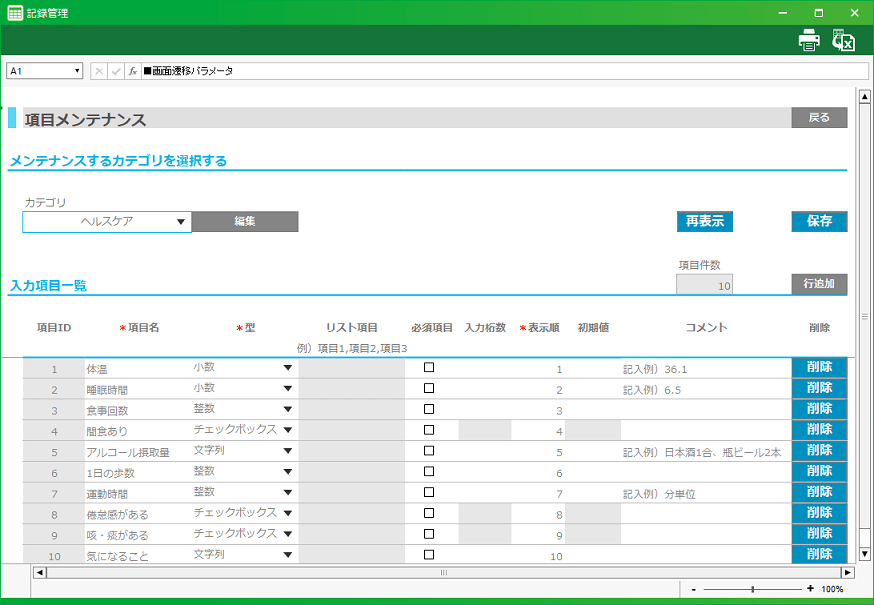Click the 戻る button at top right
The width and height of the screenshot is (874, 605).
(x=818, y=117)
